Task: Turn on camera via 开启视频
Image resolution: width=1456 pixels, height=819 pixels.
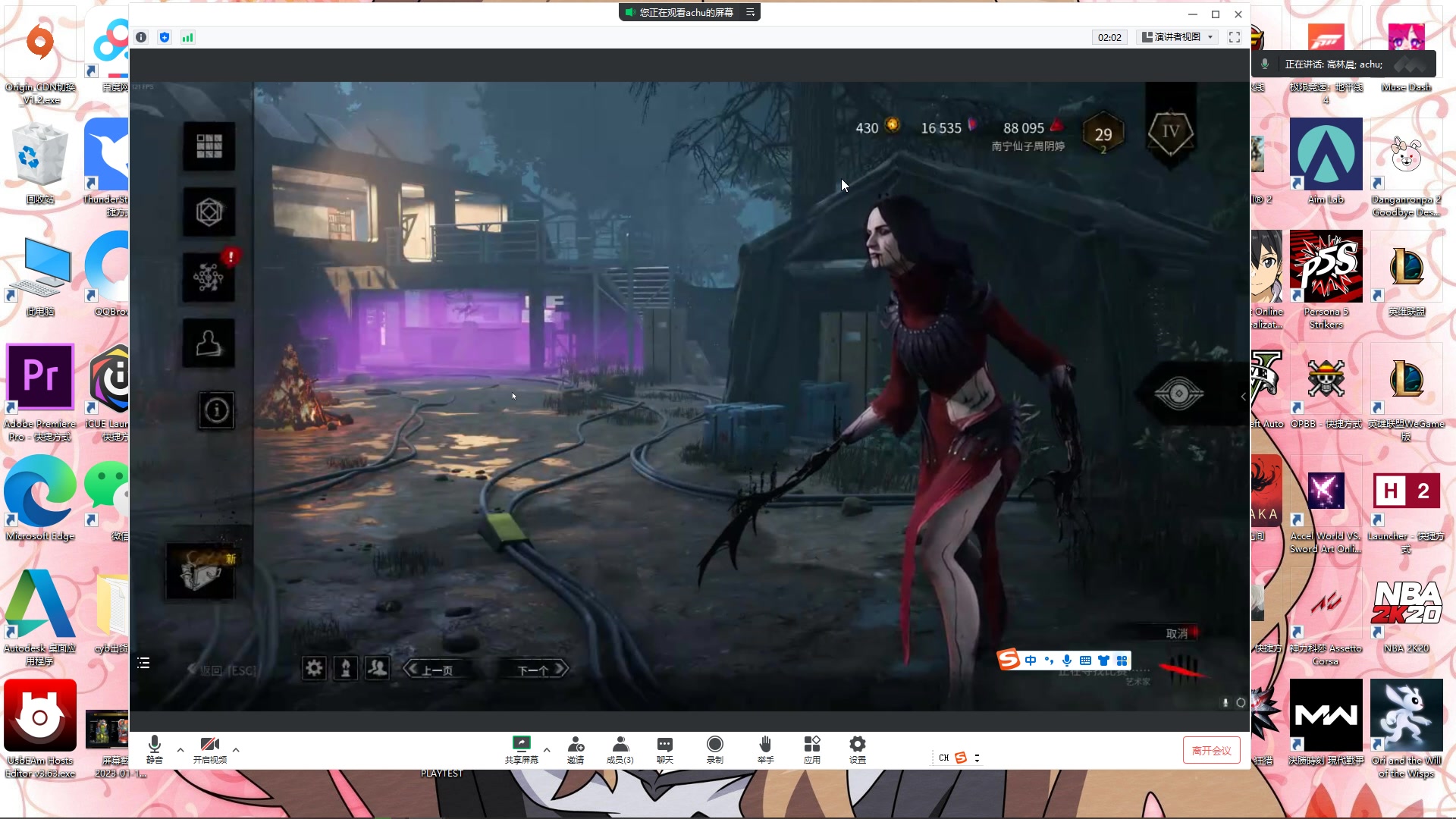Action: pos(210,749)
